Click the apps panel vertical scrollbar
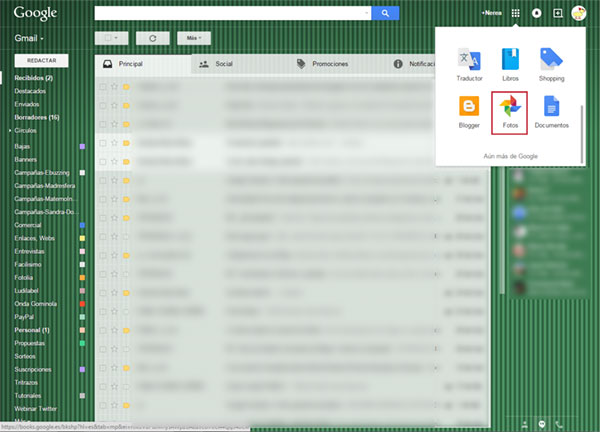 point(582,134)
